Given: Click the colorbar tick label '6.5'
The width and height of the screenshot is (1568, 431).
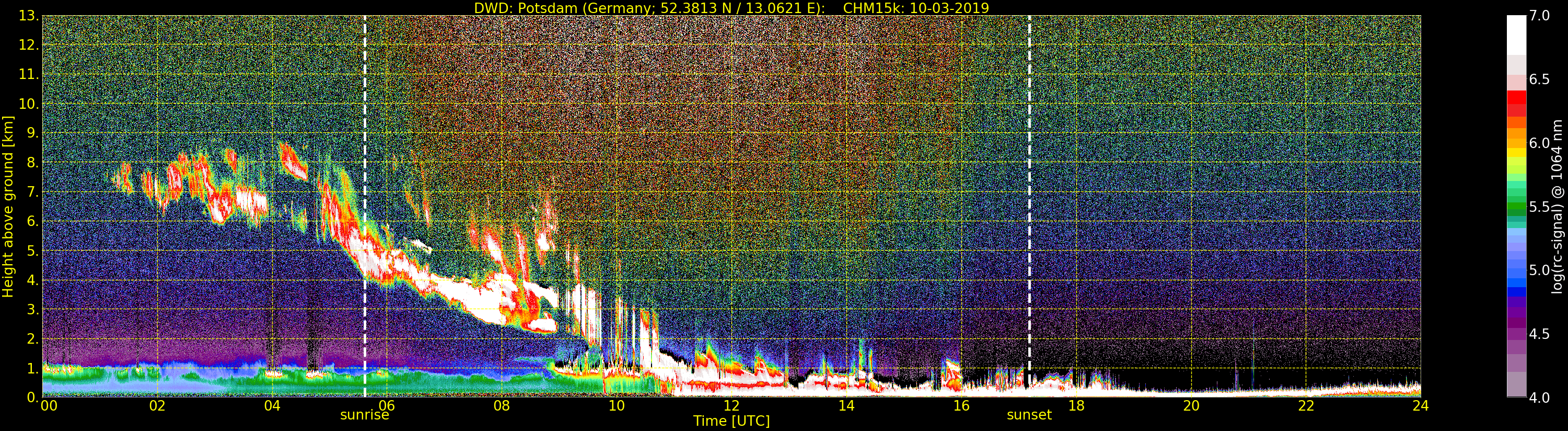Looking at the screenshot, I should click(x=1539, y=80).
